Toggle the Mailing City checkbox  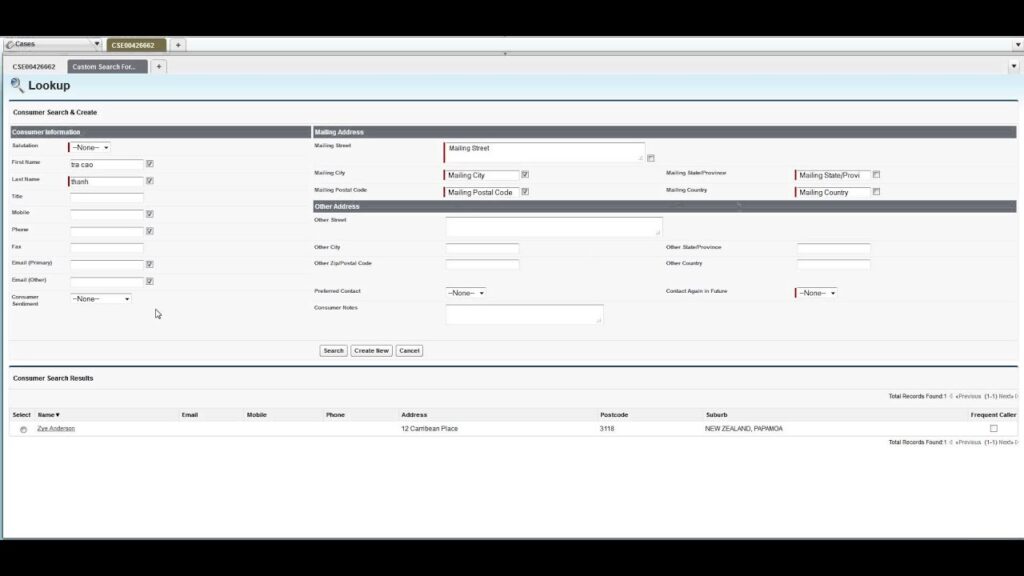click(525, 175)
